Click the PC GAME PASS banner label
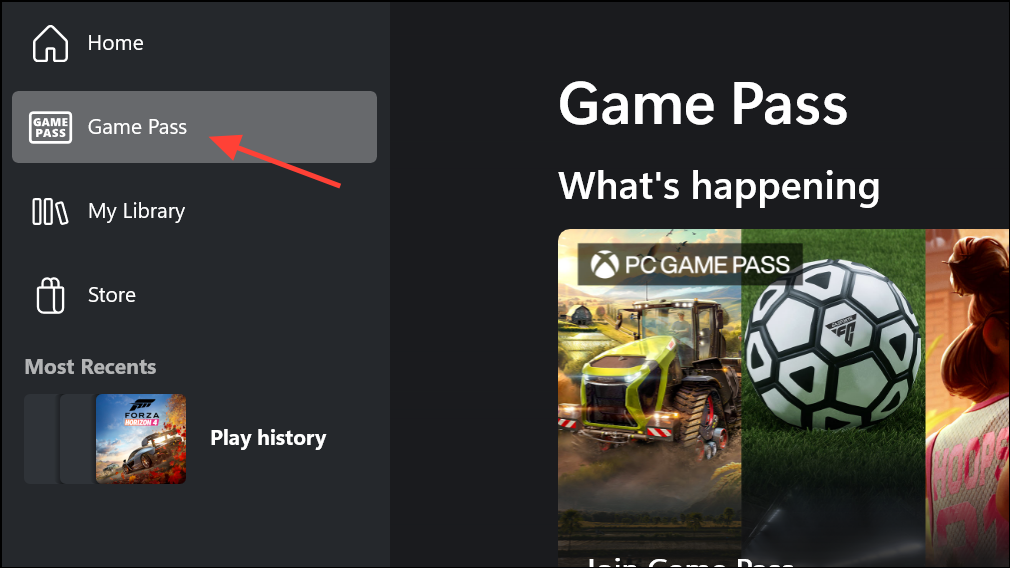This screenshot has width=1010, height=568. point(707,265)
